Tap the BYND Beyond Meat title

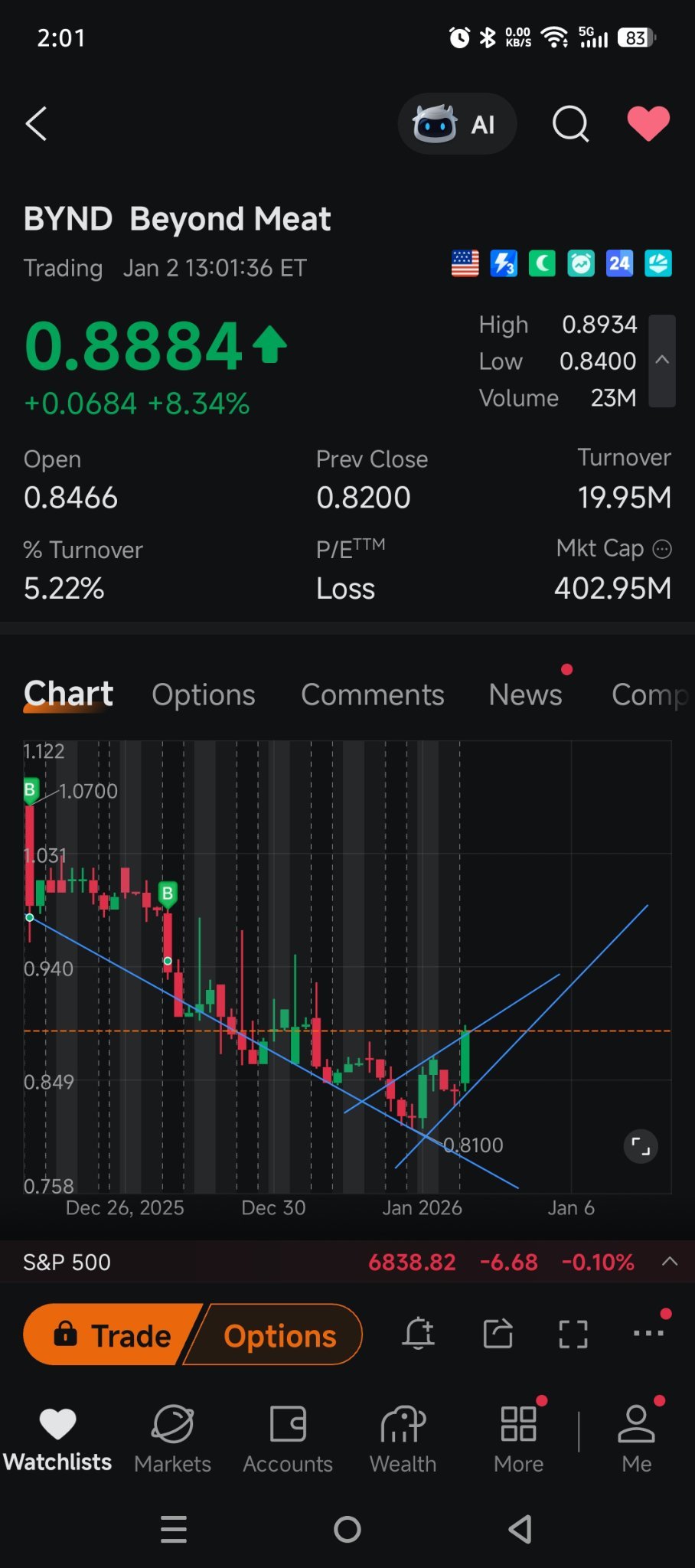178,219
